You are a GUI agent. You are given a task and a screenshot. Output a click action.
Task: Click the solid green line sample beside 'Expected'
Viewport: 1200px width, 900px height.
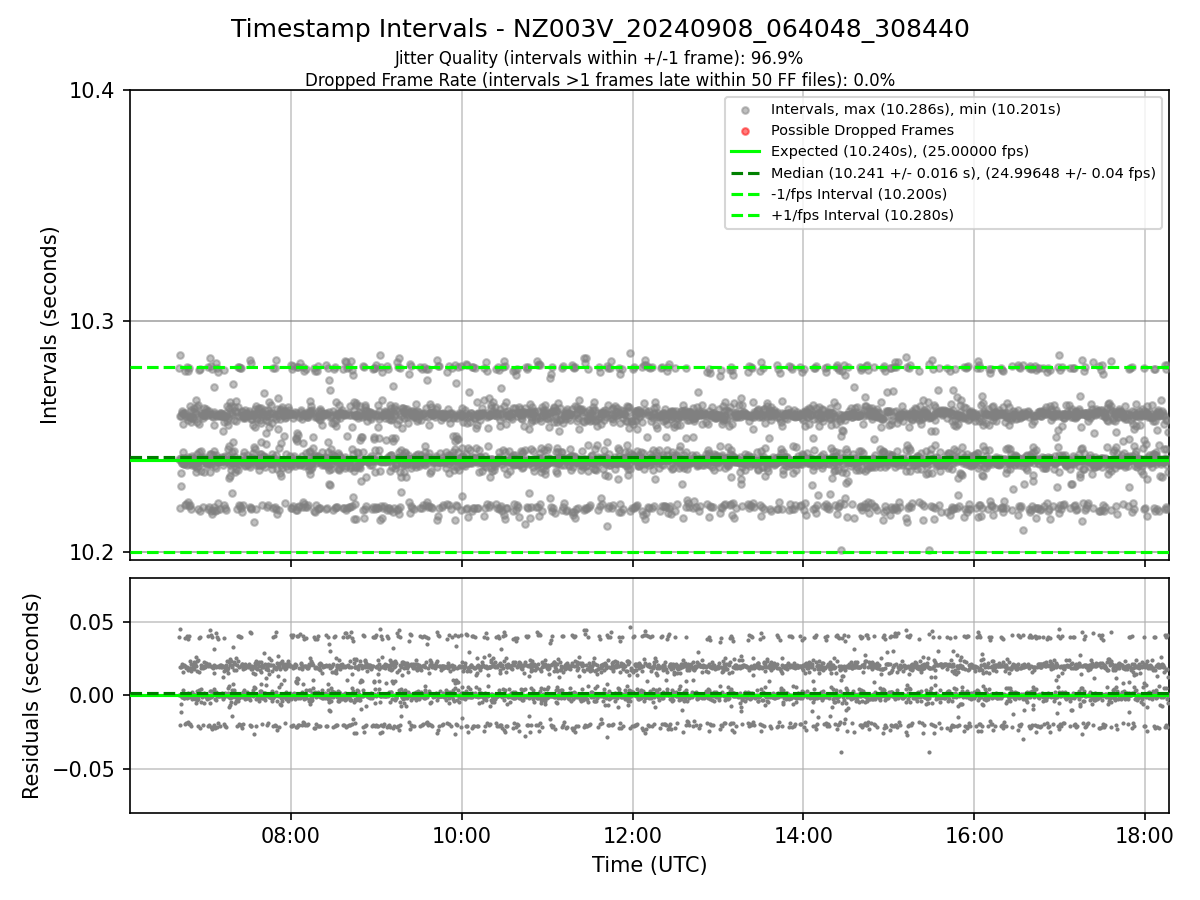coord(745,152)
